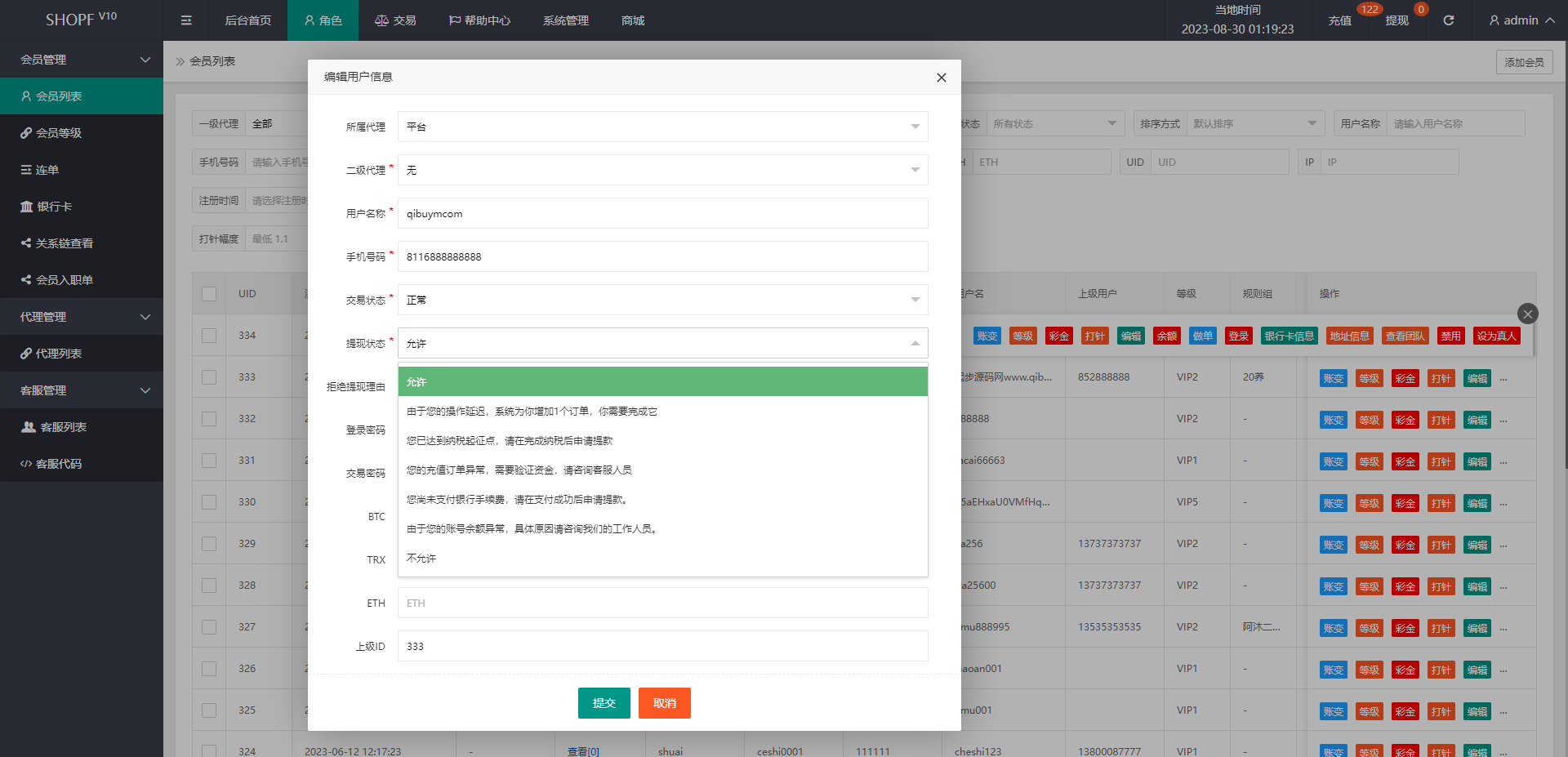Check the row checkbox for UID 330

(x=209, y=502)
